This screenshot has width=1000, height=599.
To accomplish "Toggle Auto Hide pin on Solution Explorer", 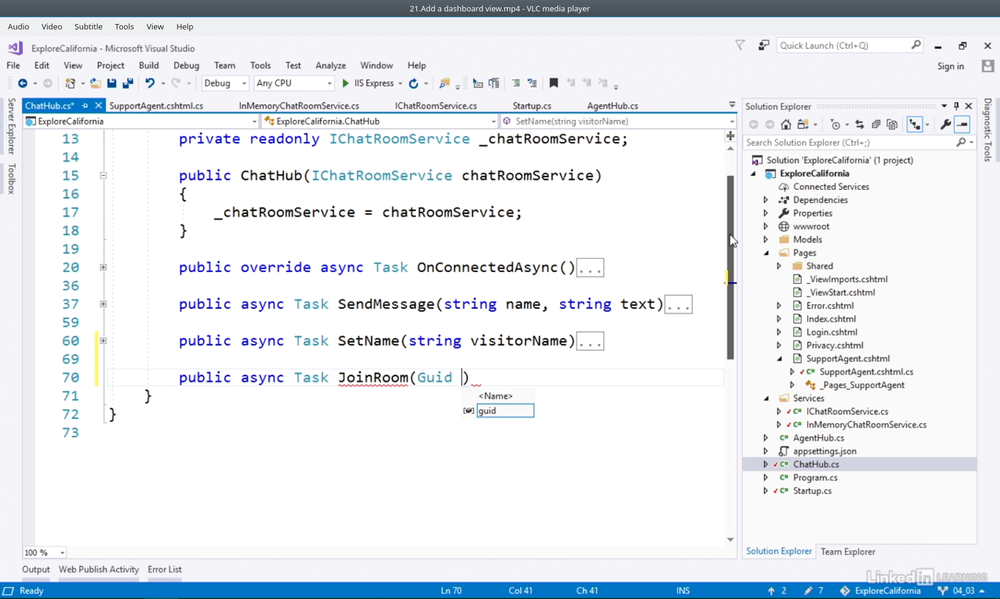I will click(956, 106).
